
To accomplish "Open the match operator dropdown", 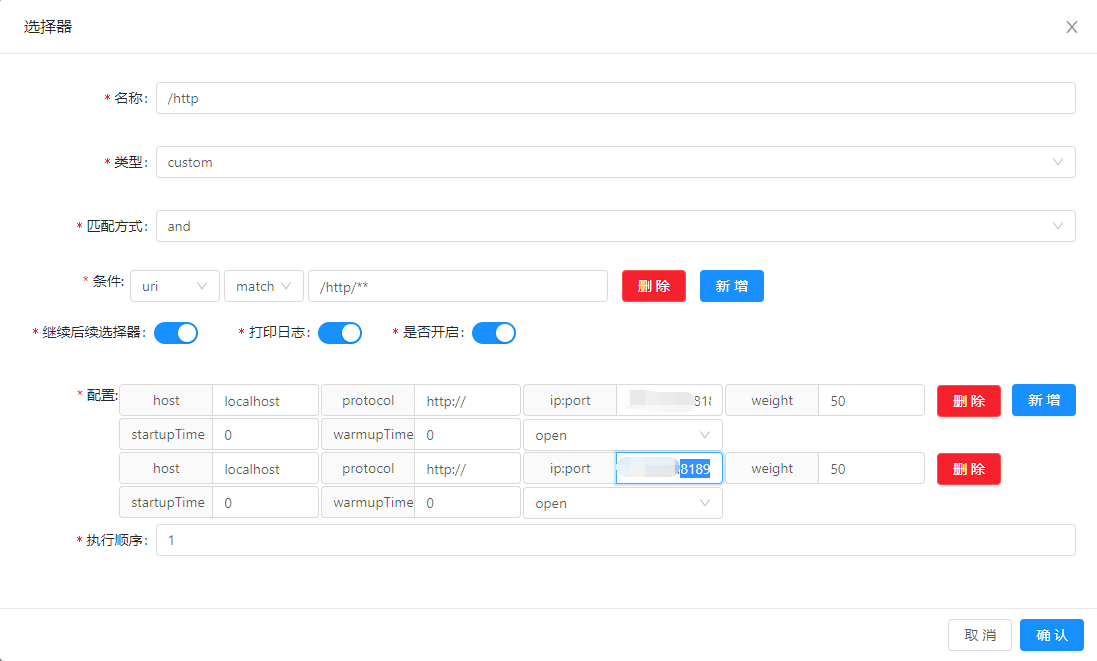I will (x=264, y=286).
